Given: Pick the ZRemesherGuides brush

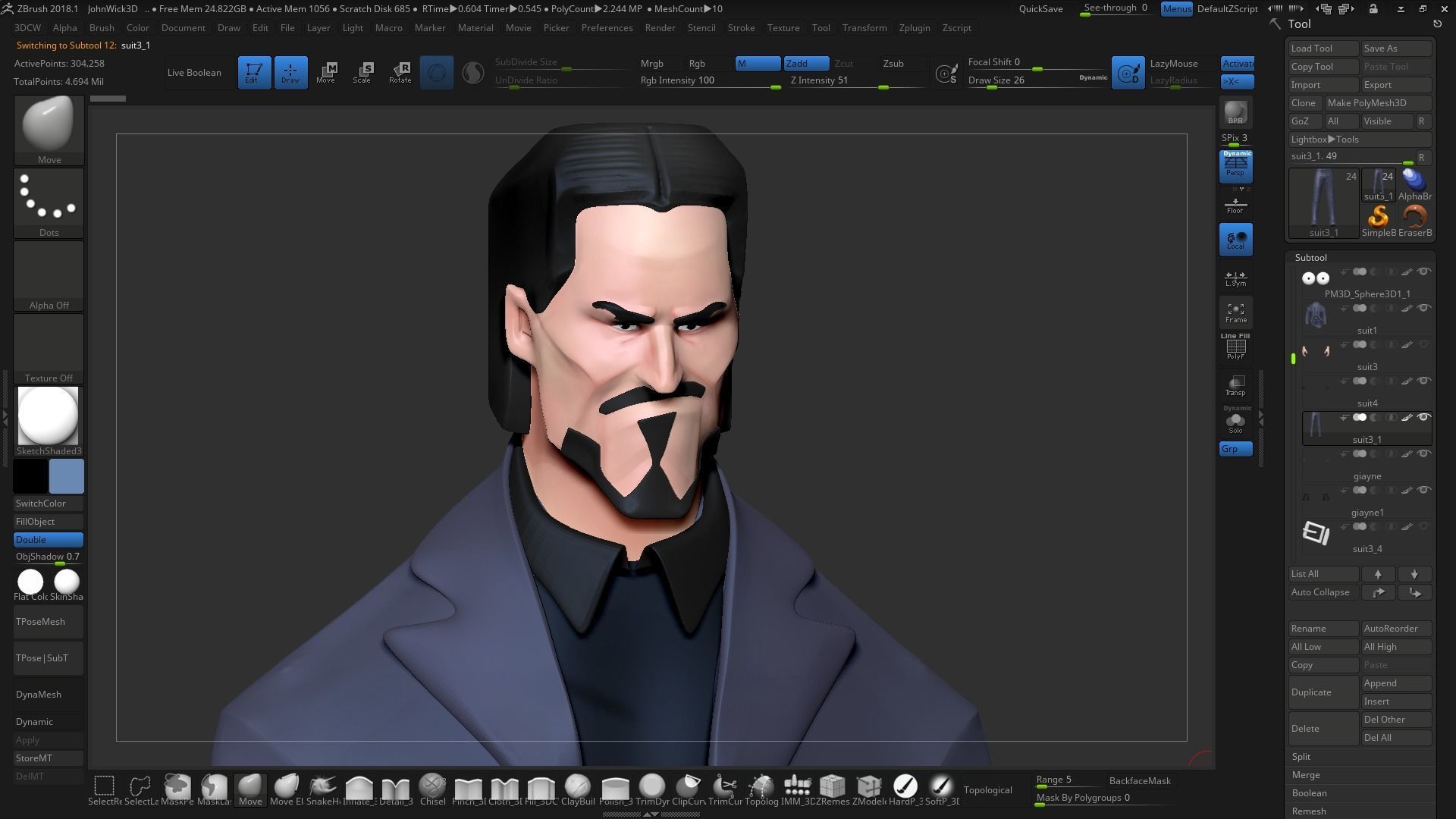Looking at the screenshot, I should pos(833,790).
